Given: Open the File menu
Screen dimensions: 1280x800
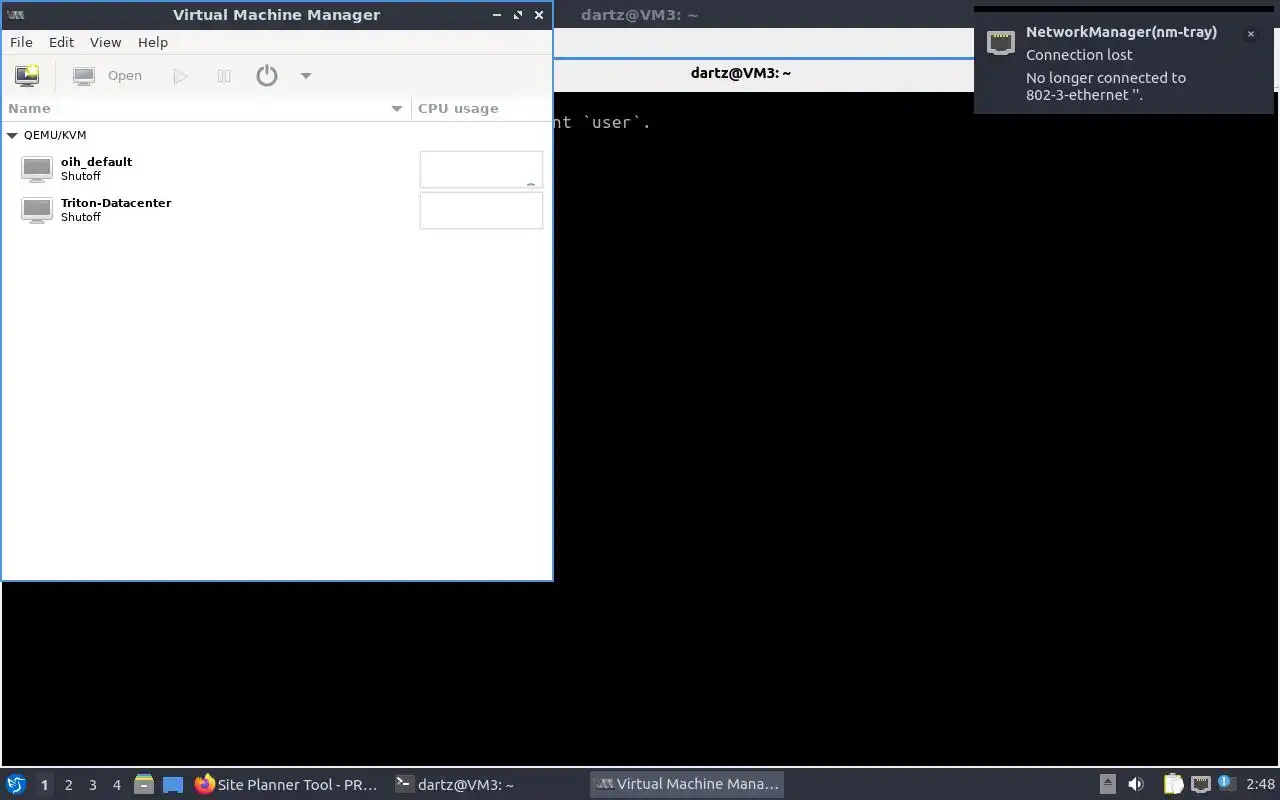Looking at the screenshot, I should (21, 42).
